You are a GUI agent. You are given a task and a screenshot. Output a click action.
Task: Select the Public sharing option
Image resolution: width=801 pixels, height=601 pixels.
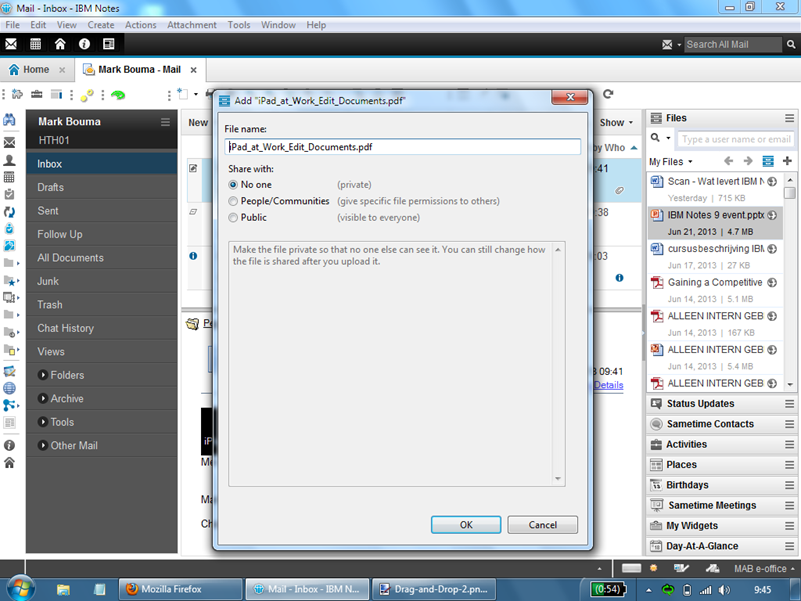(x=233, y=217)
